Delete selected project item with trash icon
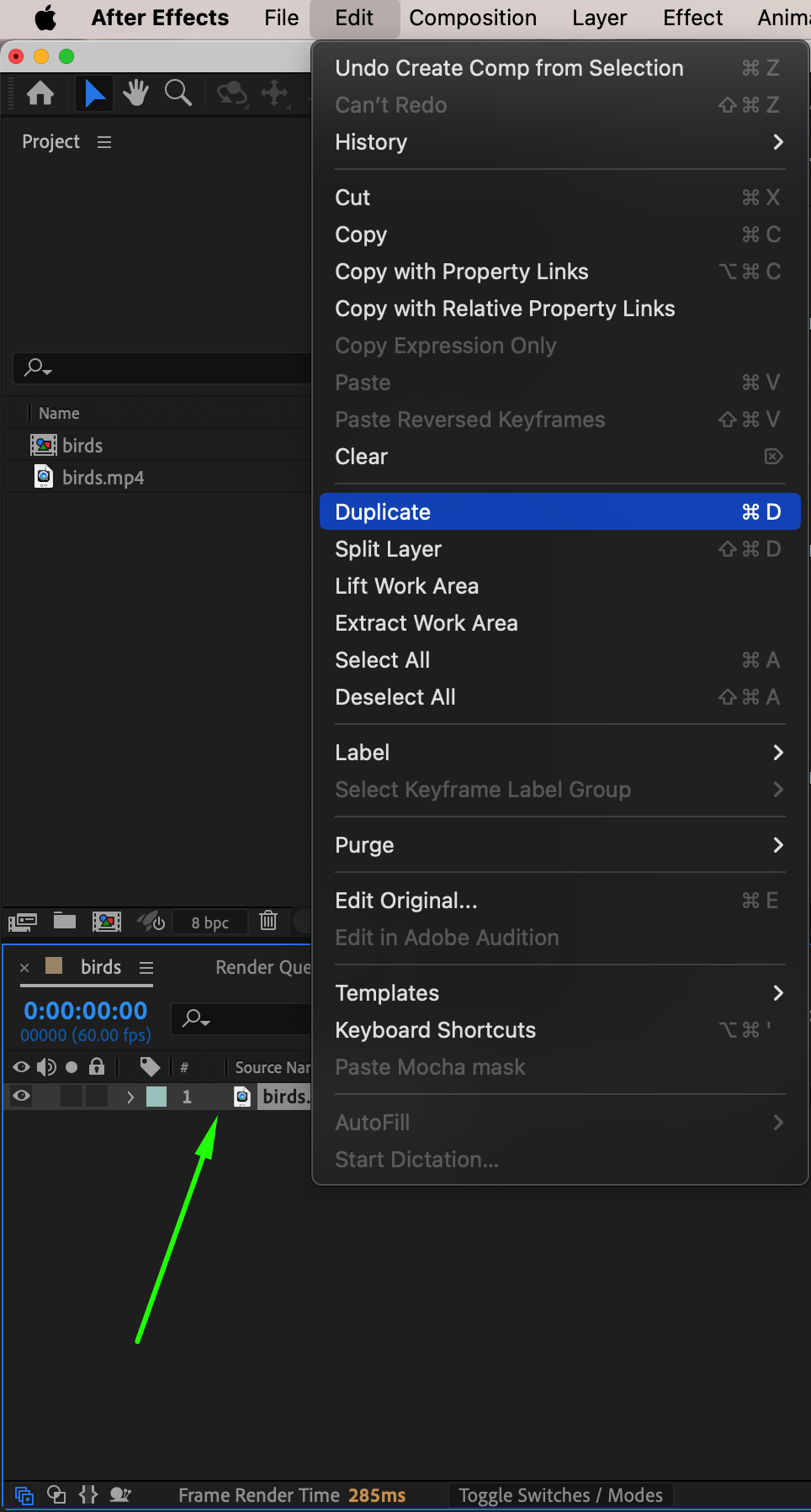 coord(268,921)
